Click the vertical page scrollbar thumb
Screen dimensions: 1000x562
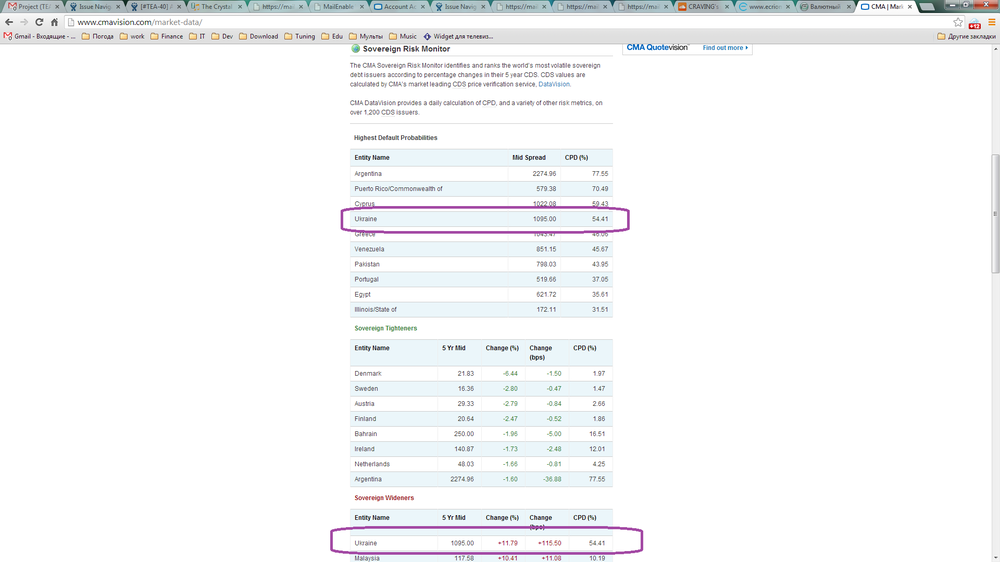[x=994, y=212]
